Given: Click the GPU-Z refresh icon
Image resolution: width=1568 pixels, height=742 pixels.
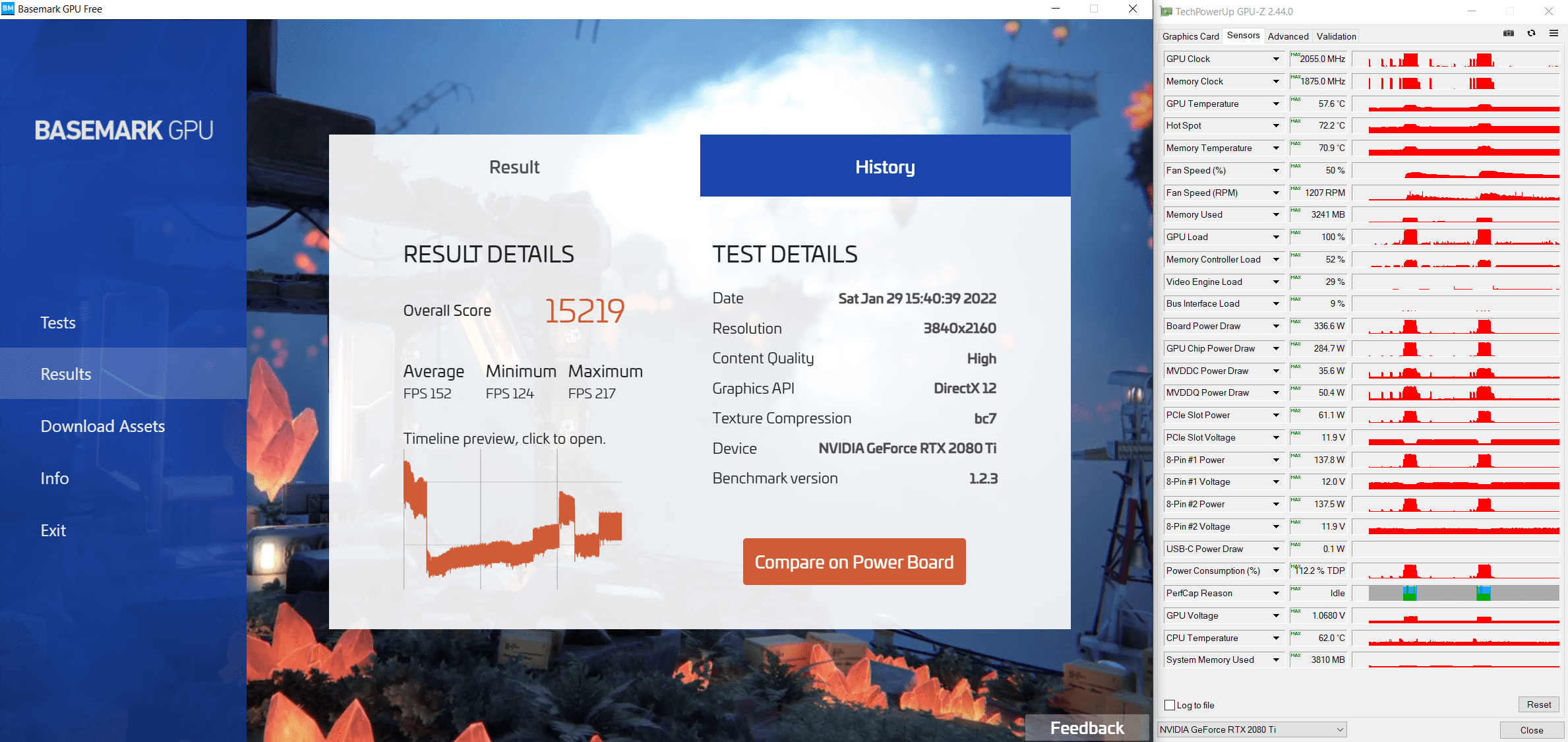Looking at the screenshot, I should [x=1531, y=34].
